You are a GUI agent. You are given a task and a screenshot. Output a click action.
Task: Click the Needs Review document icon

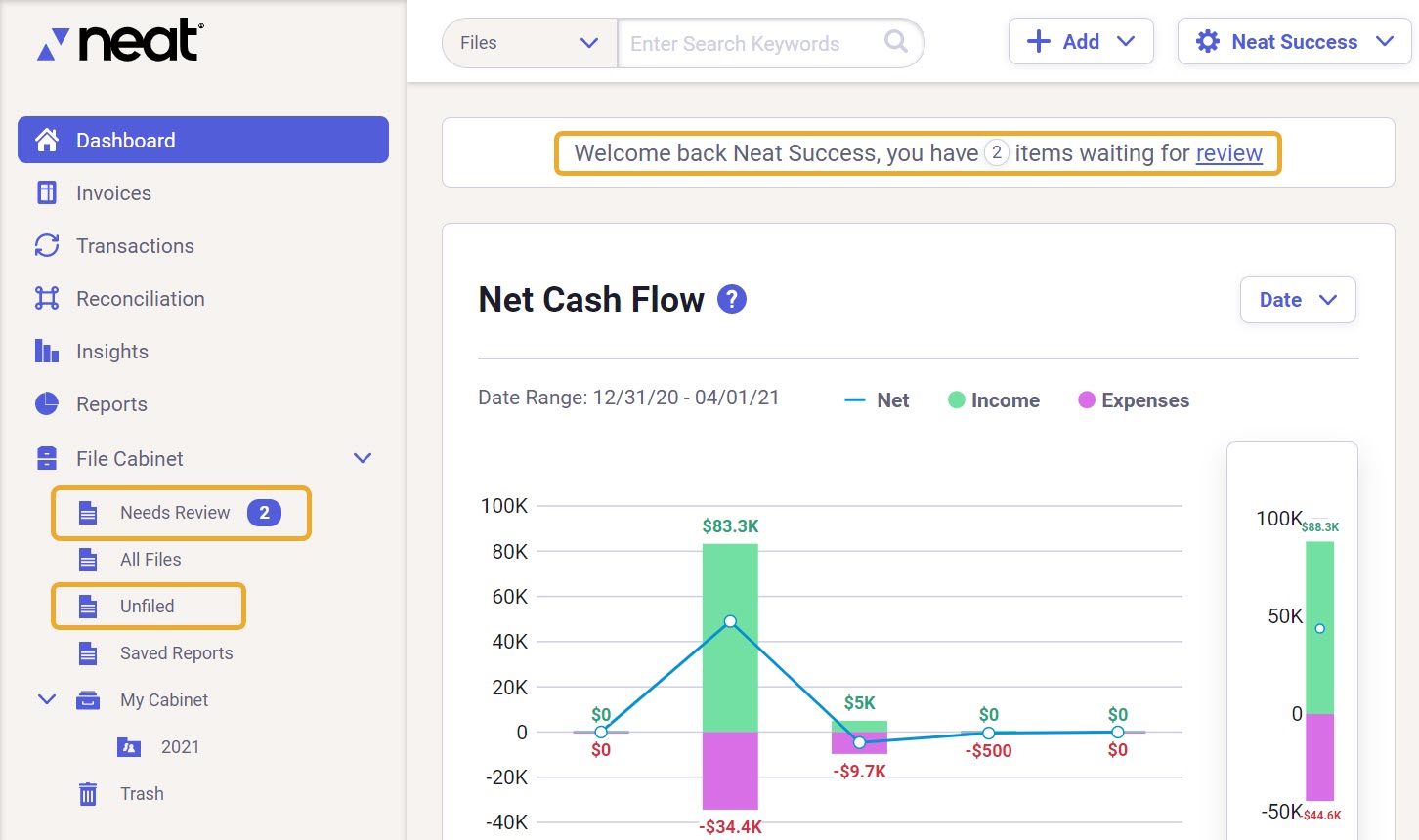88,513
